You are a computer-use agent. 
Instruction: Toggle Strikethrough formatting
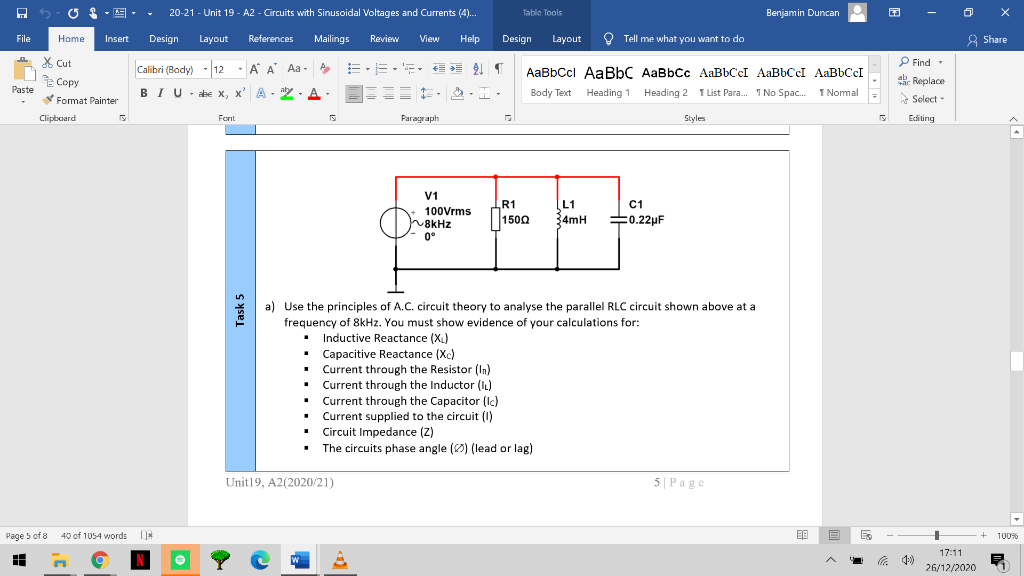pos(205,93)
